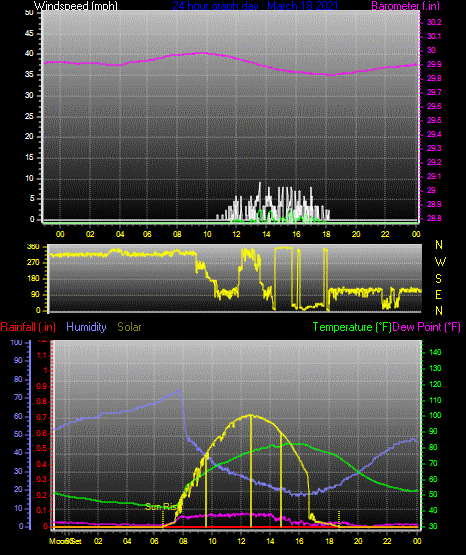Image resolution: width=466 pixels, height=555 pixels.
Task: Click the '1.1' rainfall axis value
Action: 42,355
